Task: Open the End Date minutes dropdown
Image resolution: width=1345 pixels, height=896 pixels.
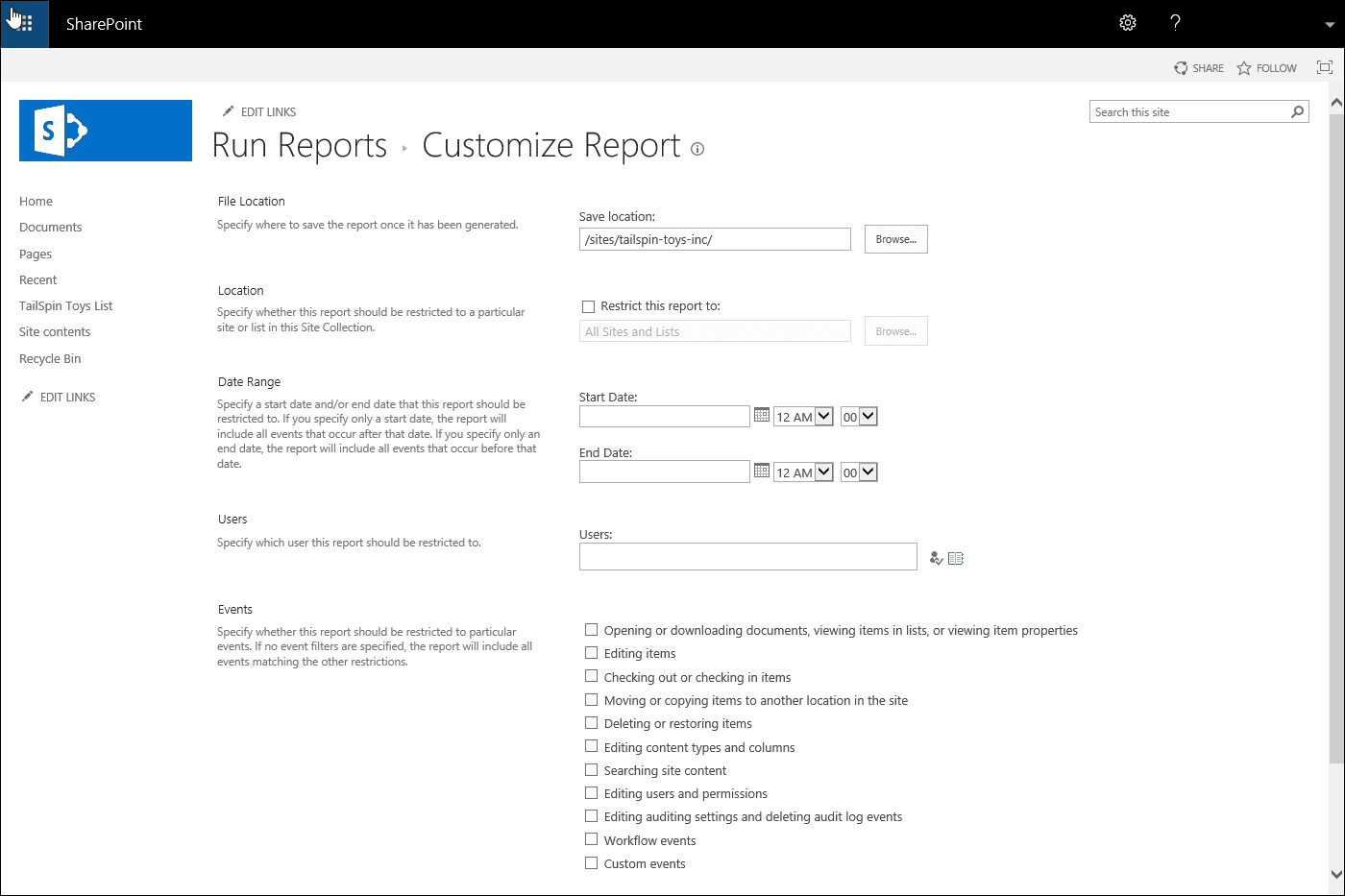Action: [858, 472]
